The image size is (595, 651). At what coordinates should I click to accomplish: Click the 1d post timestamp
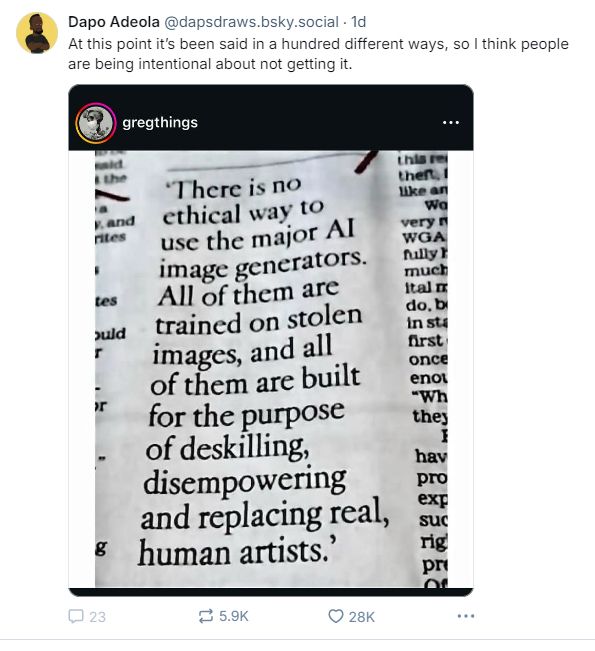point(358,22)
